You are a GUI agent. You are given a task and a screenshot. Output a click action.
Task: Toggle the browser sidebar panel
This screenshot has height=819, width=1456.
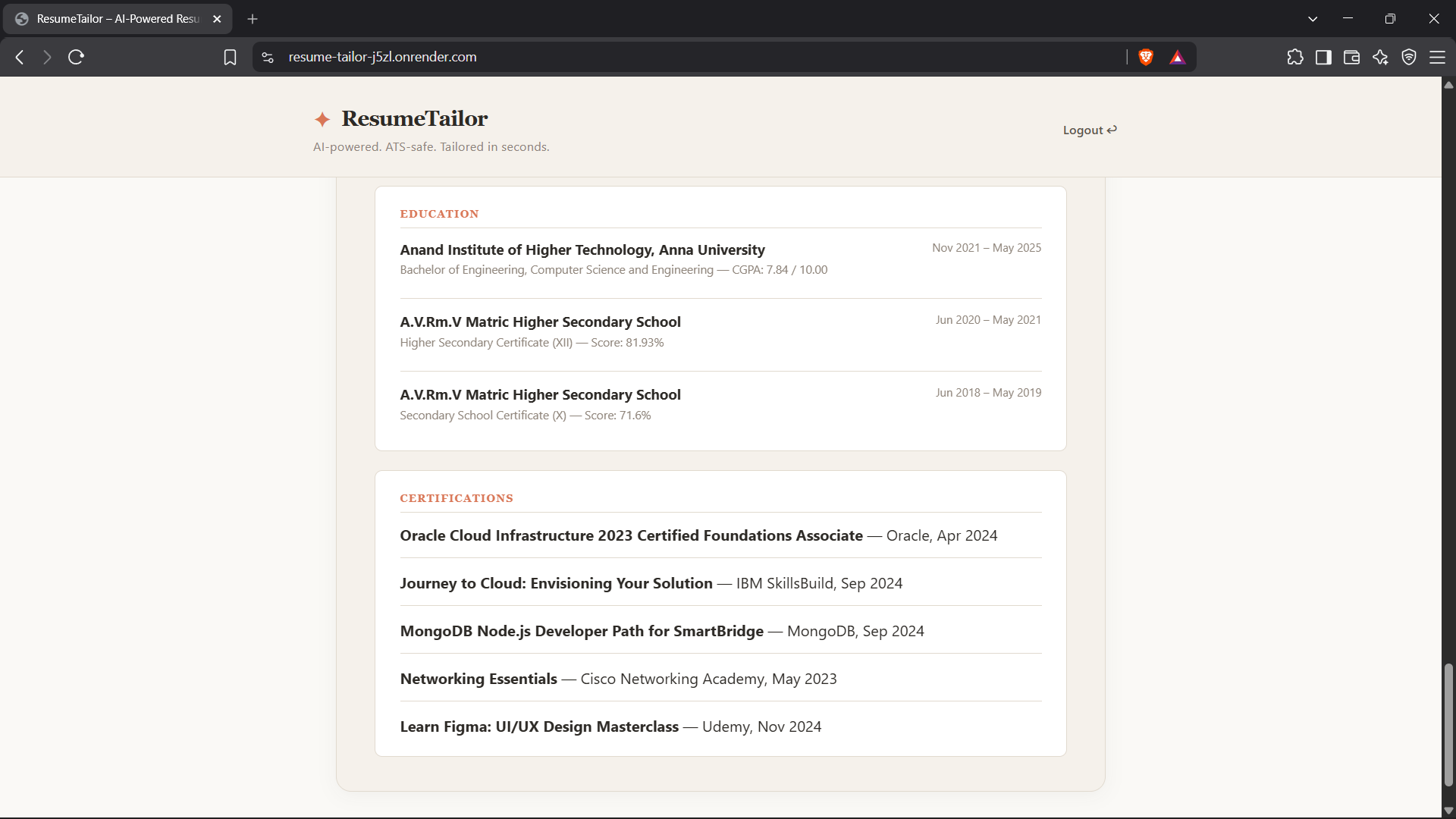[1323, 57]
